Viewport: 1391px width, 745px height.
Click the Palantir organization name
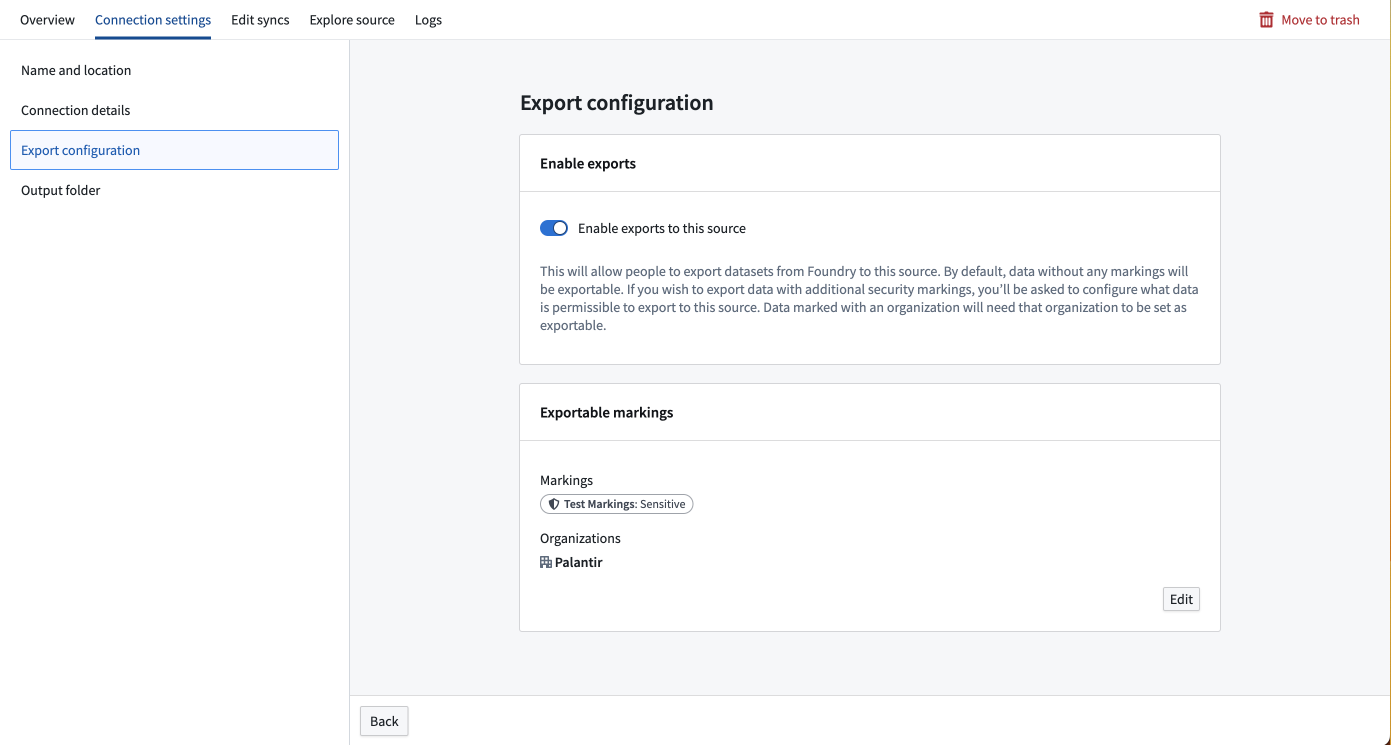[x=579, y=562]
